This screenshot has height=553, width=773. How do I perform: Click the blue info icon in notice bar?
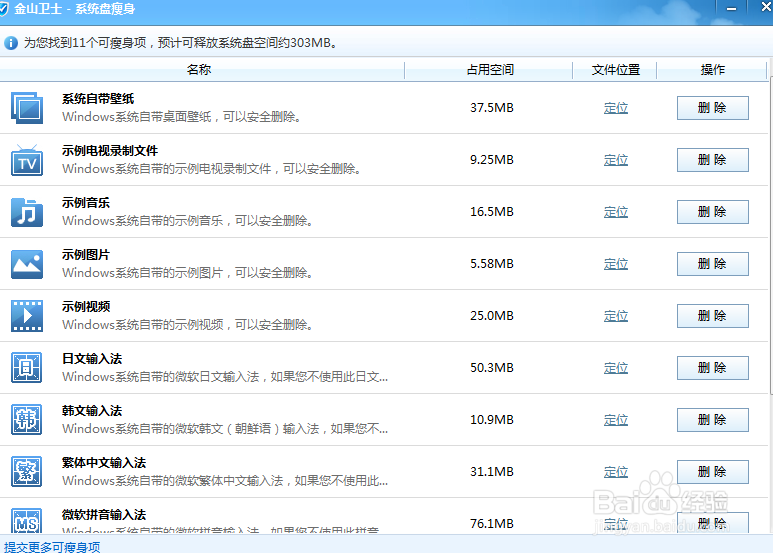[11, 43]
